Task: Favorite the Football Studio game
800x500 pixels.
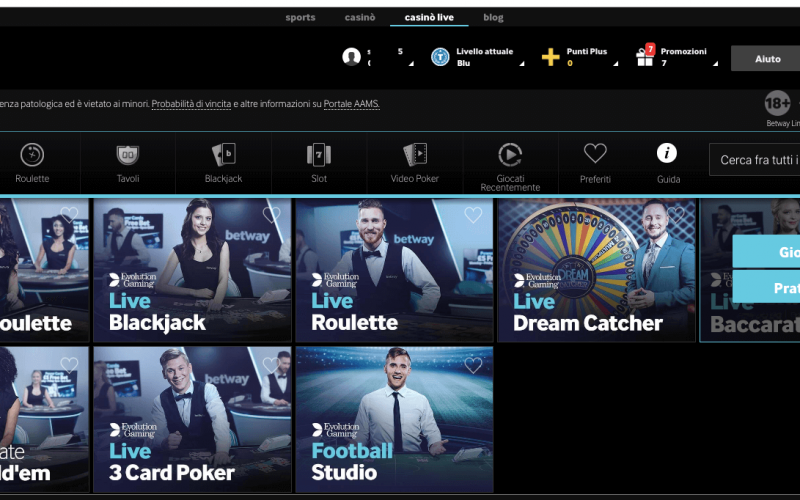Action: tap(473, 365)
